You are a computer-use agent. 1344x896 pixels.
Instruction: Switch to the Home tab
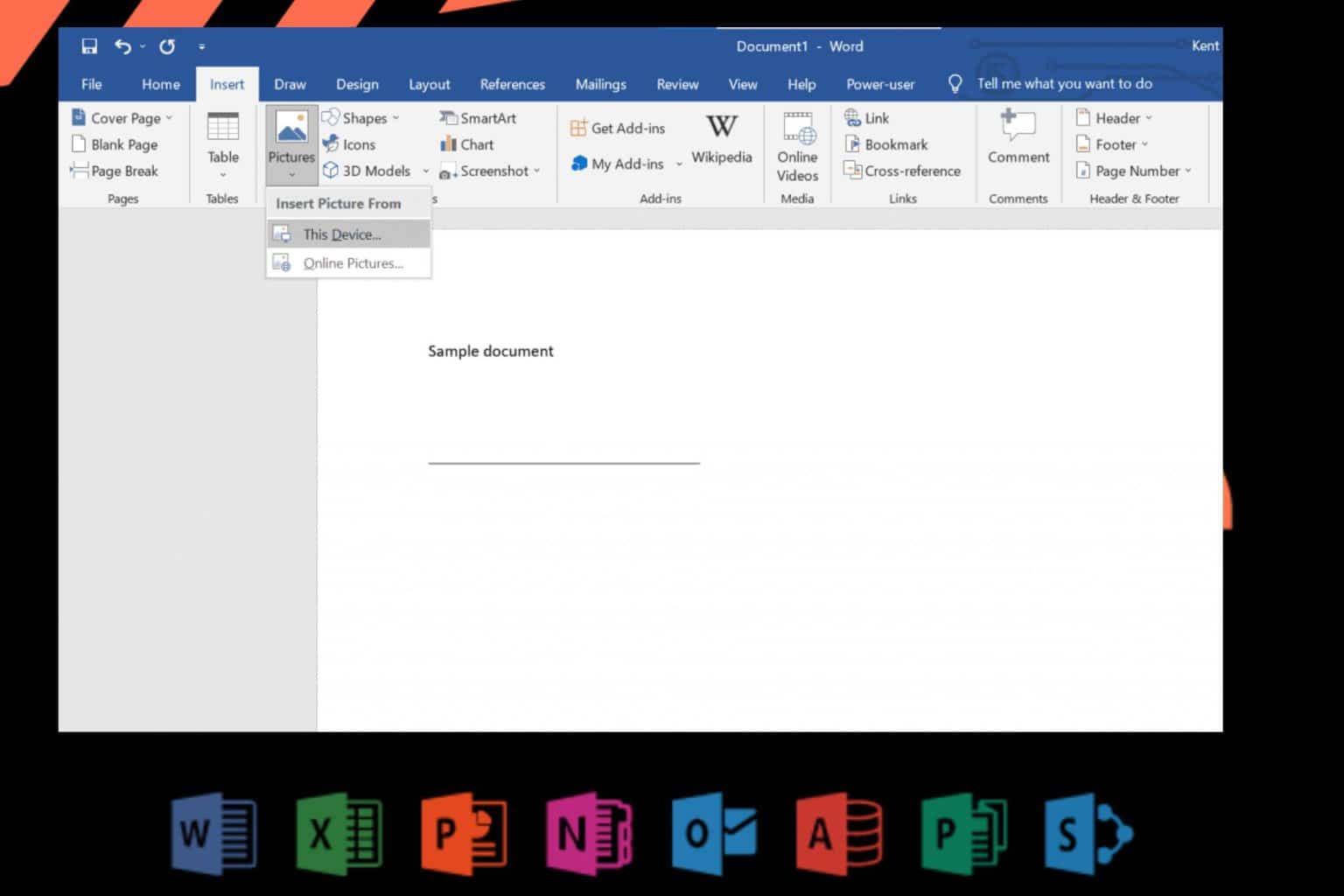click(161, 84)
